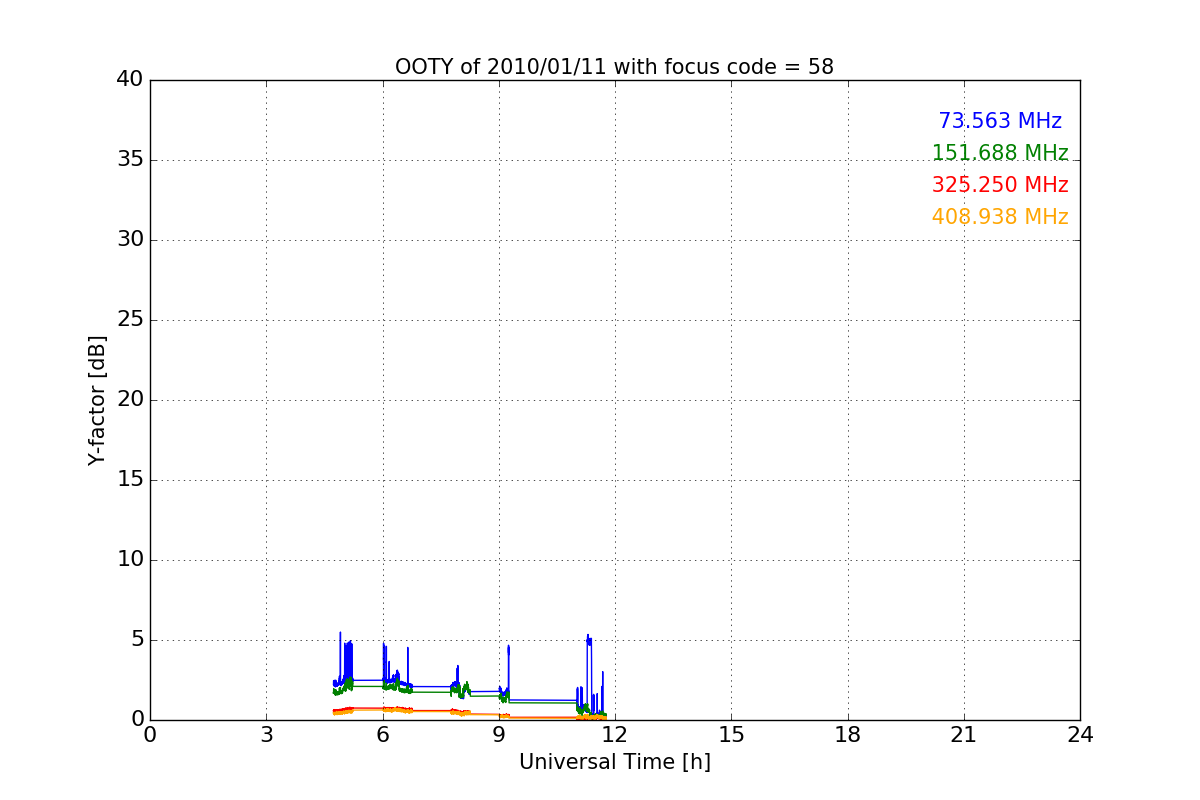Click x-axis tick label 15
The image size is (1200, 800).
731,735
